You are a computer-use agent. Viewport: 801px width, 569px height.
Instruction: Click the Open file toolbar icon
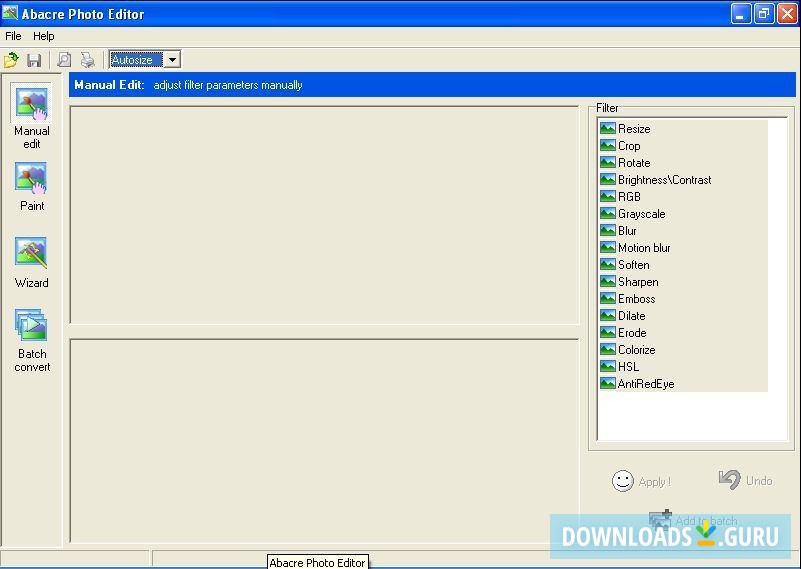(11, 60)
